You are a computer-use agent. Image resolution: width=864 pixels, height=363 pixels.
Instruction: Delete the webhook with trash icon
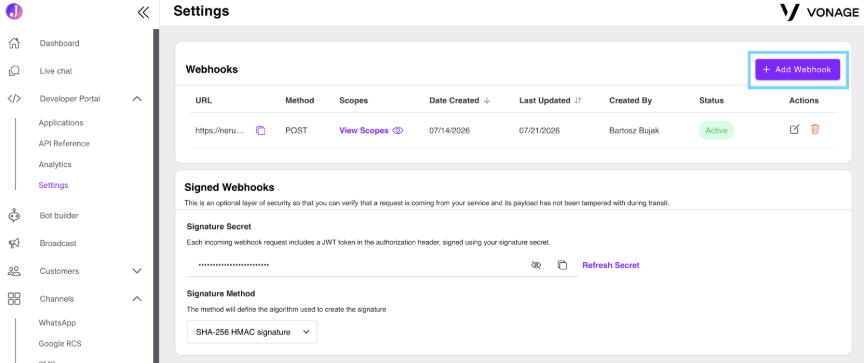[815, 129]
